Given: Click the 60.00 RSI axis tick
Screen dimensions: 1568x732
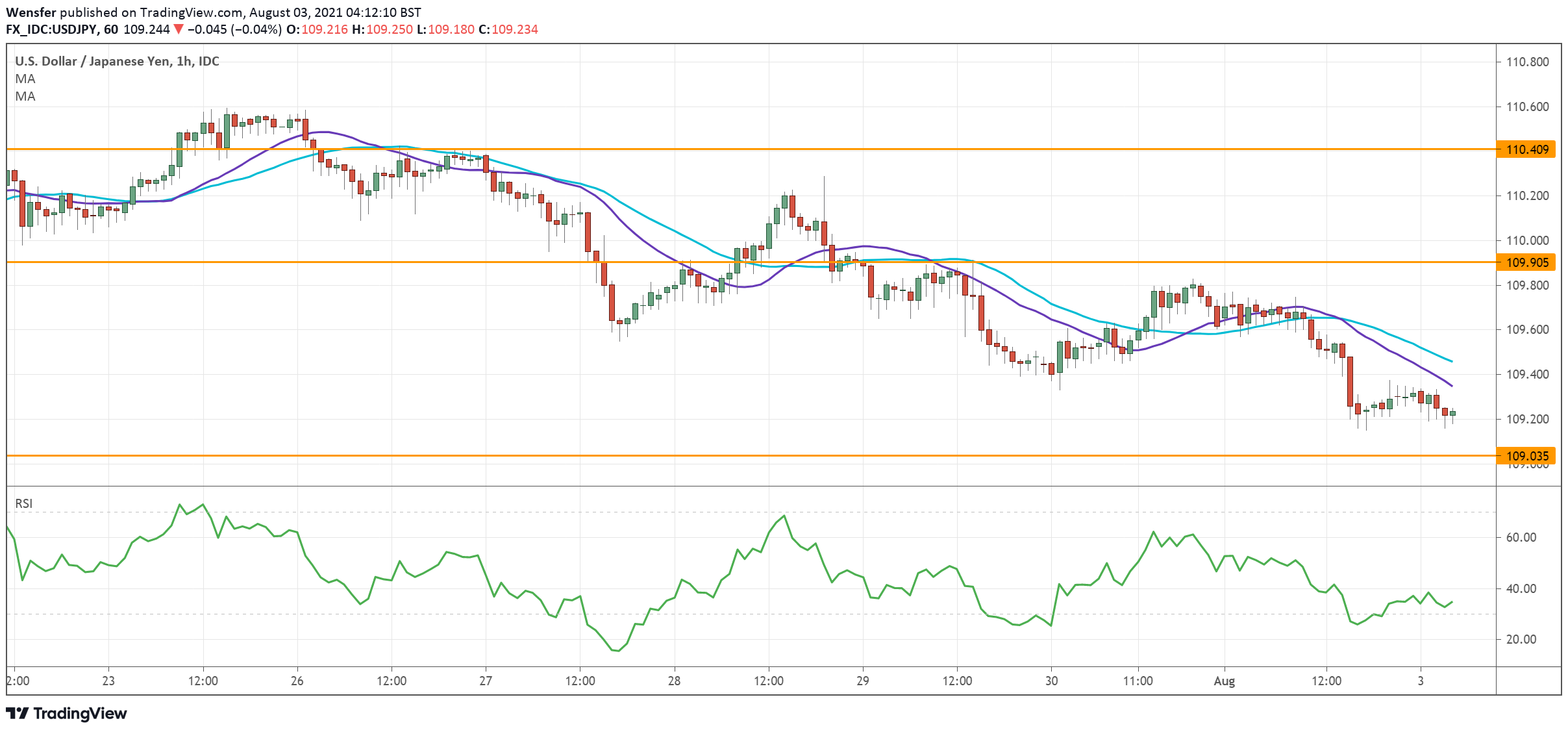Looking at the screenshot, I should tap(1521, 537).
